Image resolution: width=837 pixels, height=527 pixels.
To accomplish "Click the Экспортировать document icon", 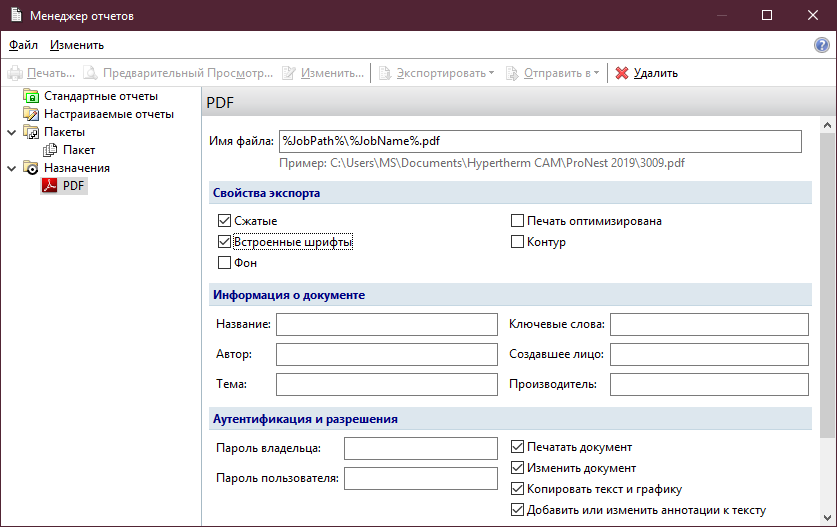I will coord(385,73).
